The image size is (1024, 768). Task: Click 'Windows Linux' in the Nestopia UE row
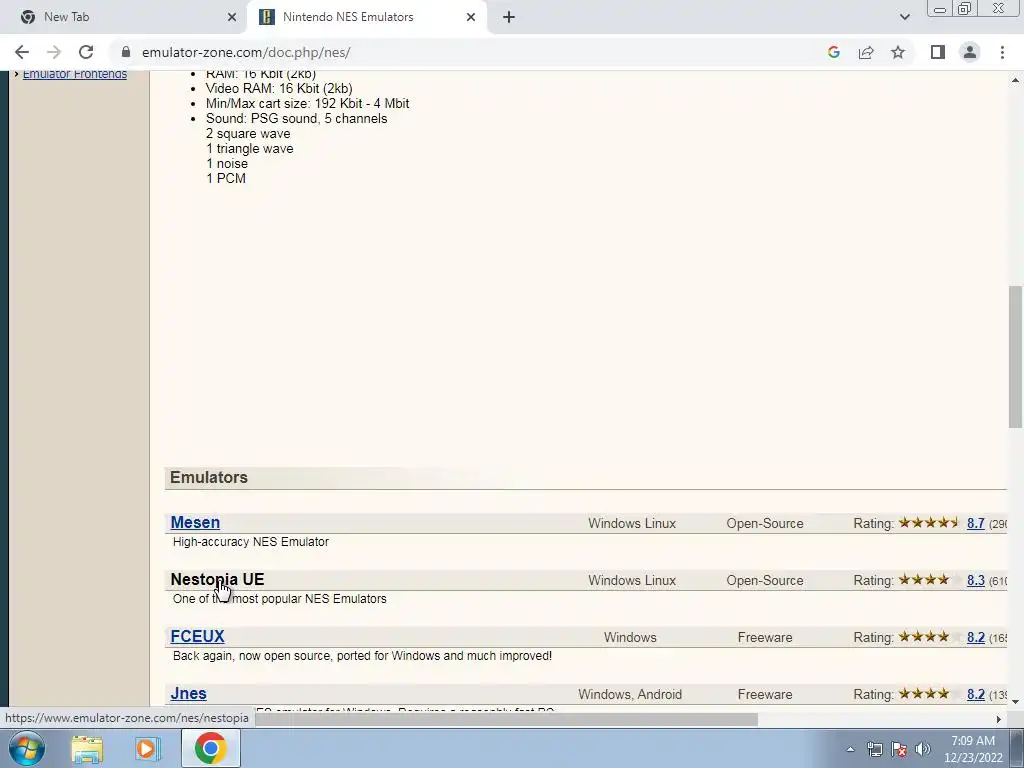(x=632, y=580)
